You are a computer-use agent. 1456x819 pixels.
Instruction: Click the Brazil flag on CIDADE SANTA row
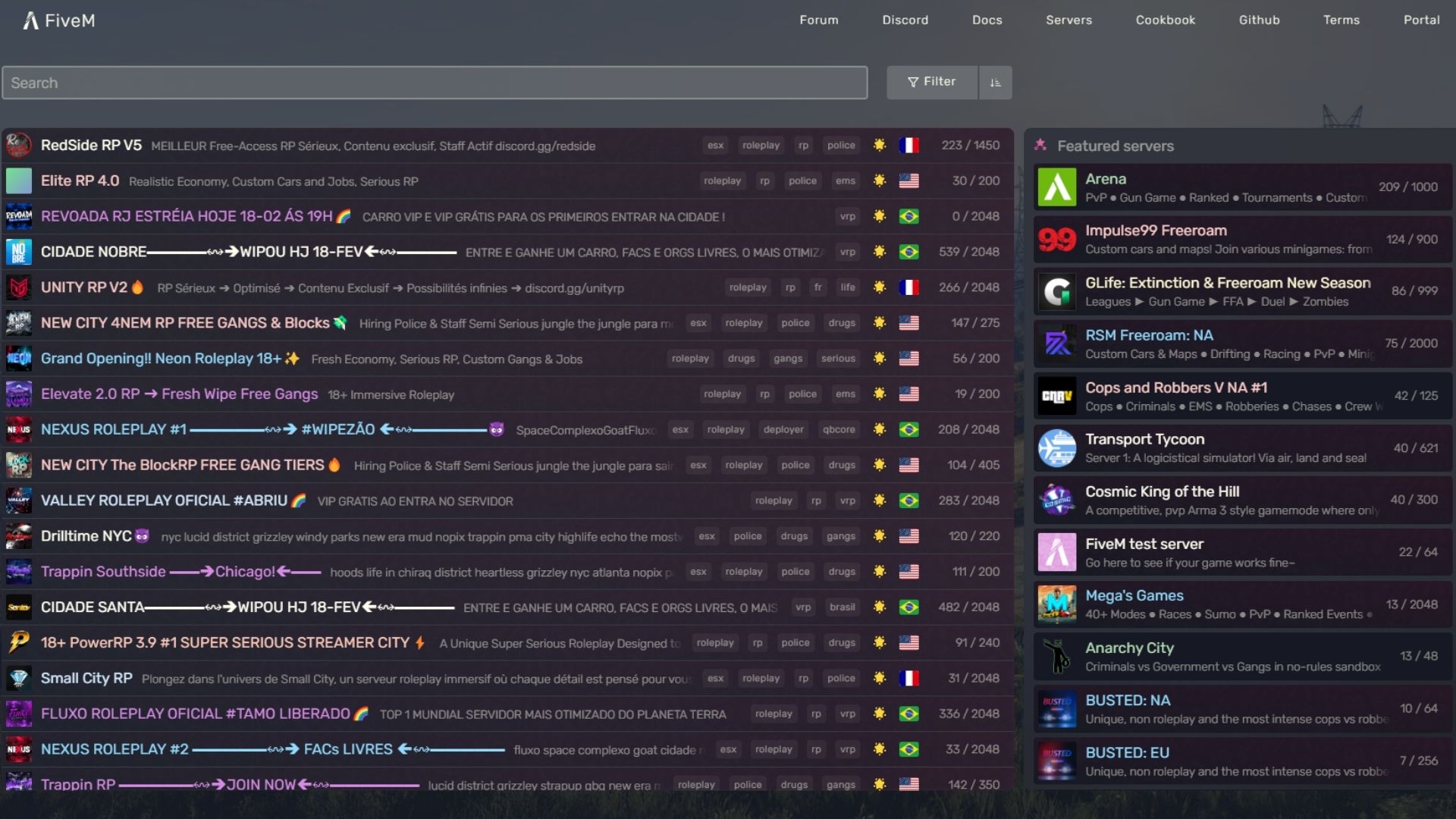coord(908,607)
